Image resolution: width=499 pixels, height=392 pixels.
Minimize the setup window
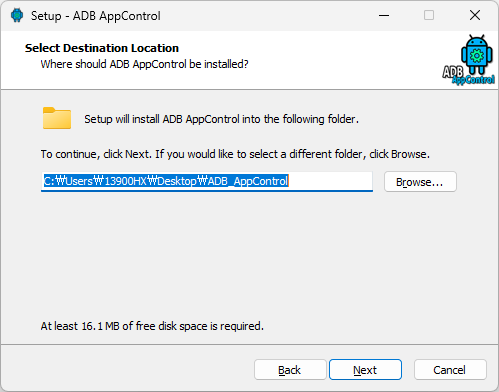pos(384,15)
